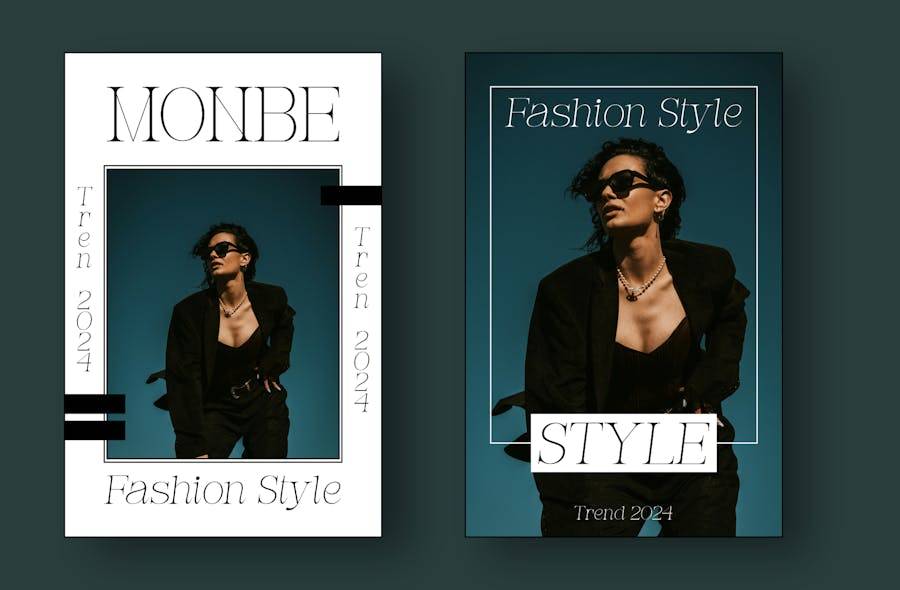Click Fashion Style text on white poster
Image resolution: width=900 pixels, height=590 pixels.
pos(223,491)
